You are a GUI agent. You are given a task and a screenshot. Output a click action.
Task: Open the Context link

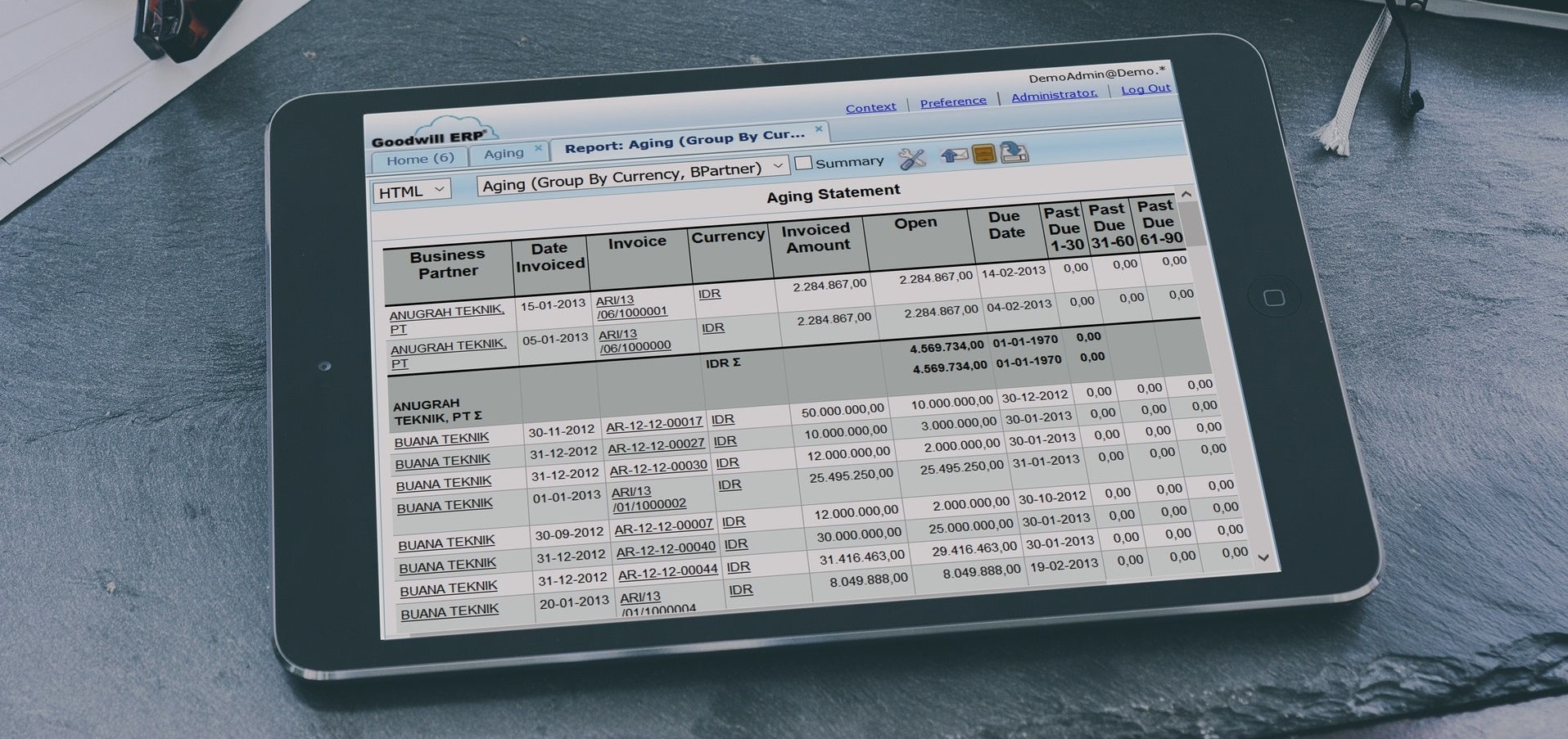(x=870, y=107)
